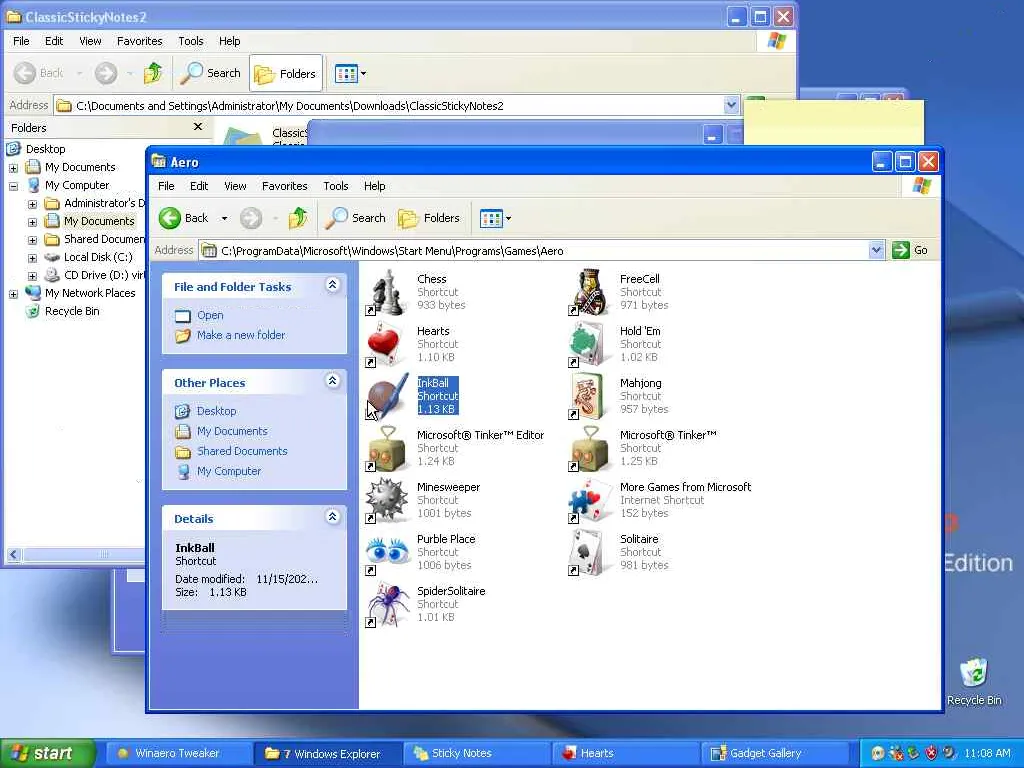This screenshot has width=1024, height=768.
Task: Select CD Drive (D:) in folder tree
Action: click(104, 275)
